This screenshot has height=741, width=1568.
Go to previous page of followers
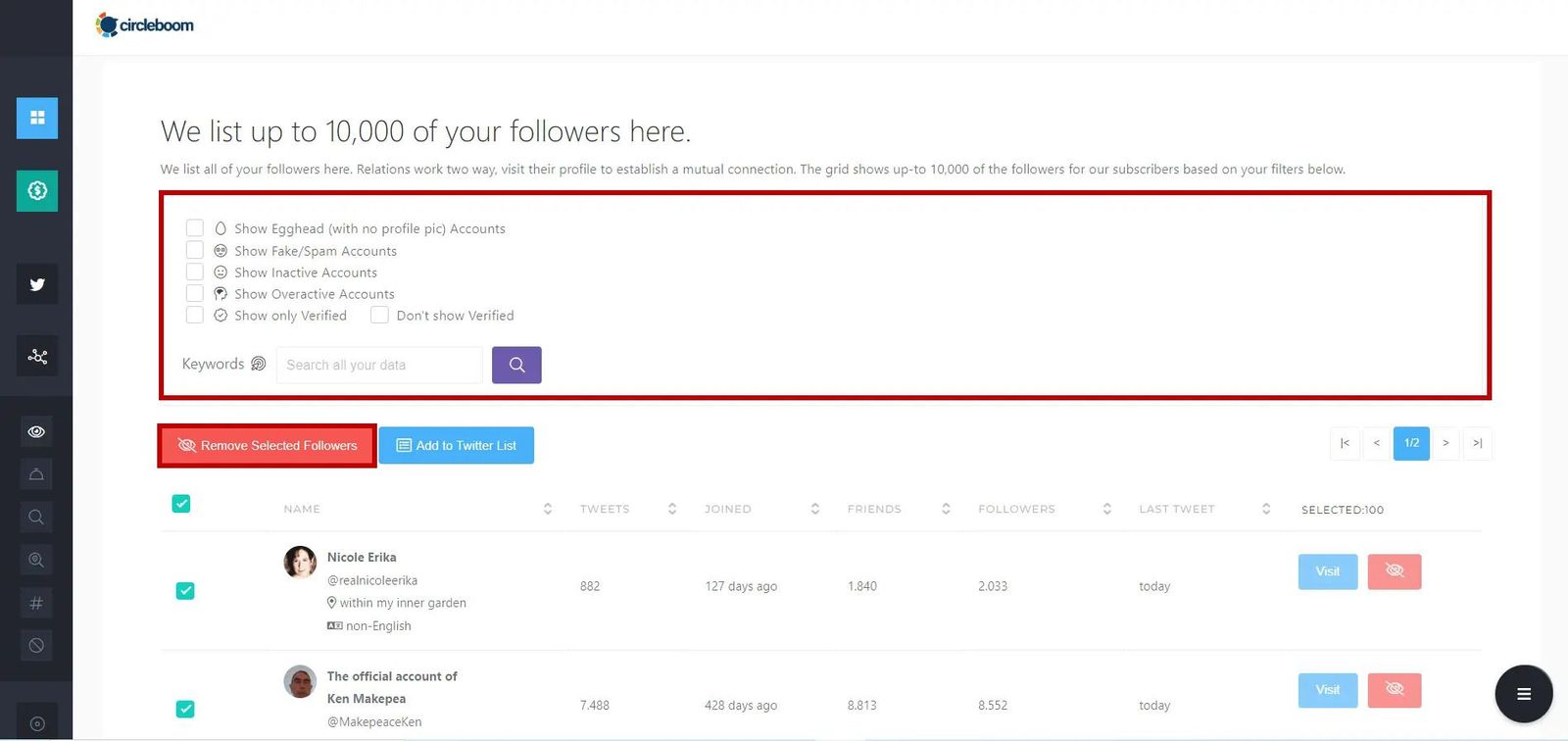coord(1376,443)
